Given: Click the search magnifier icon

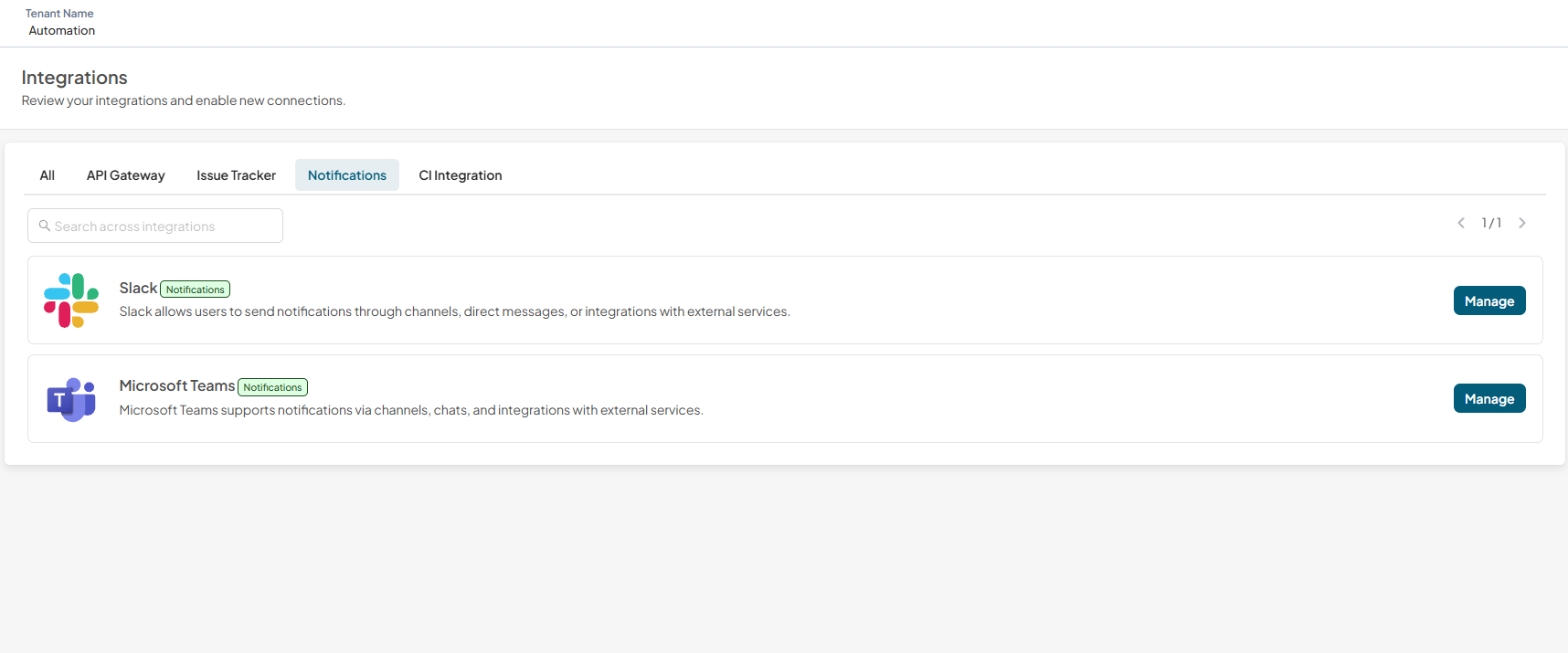Looking at the screenshot, I should 44,226.
